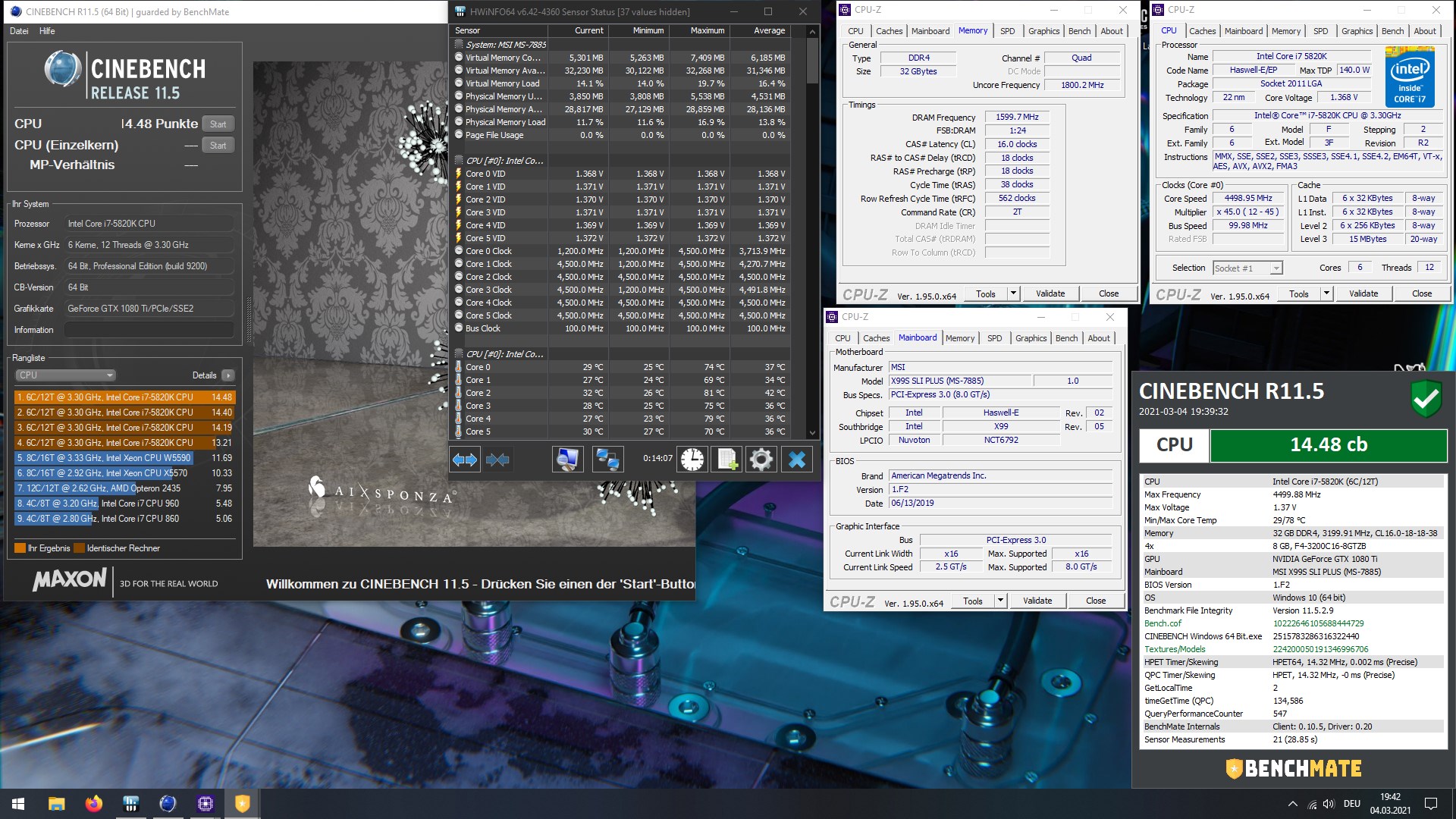This screenshot has height=819, width=1456.
Task: Open Tools dropdown arrow in CPU-Z Memory window
Action: (1012, 293)
